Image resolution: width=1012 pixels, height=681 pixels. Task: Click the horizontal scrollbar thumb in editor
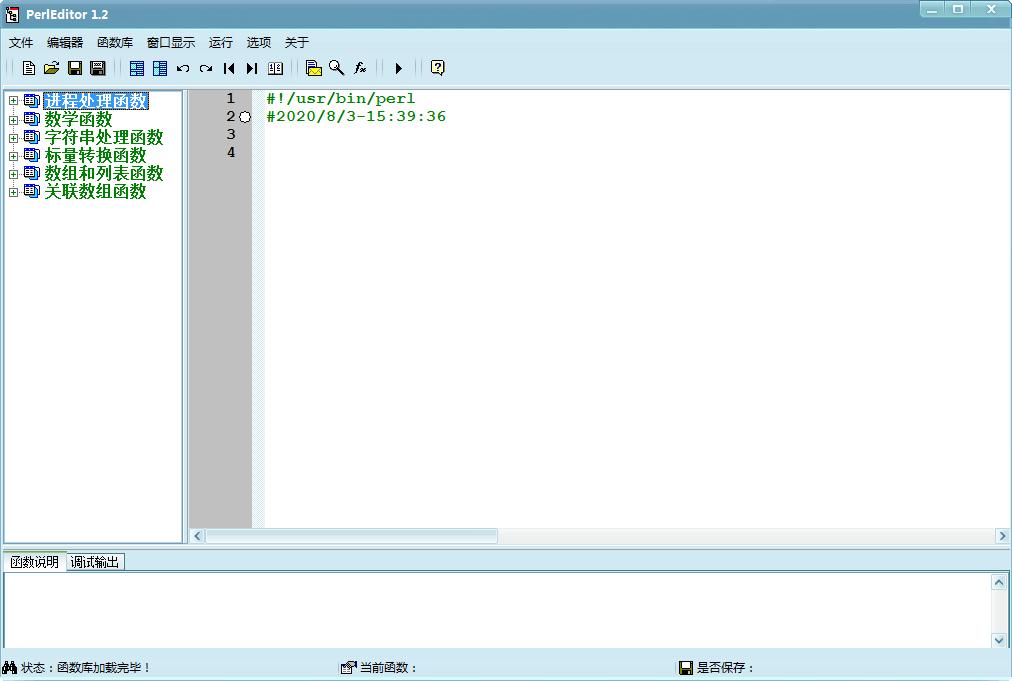pyautogui.click(x=352, y=536)
